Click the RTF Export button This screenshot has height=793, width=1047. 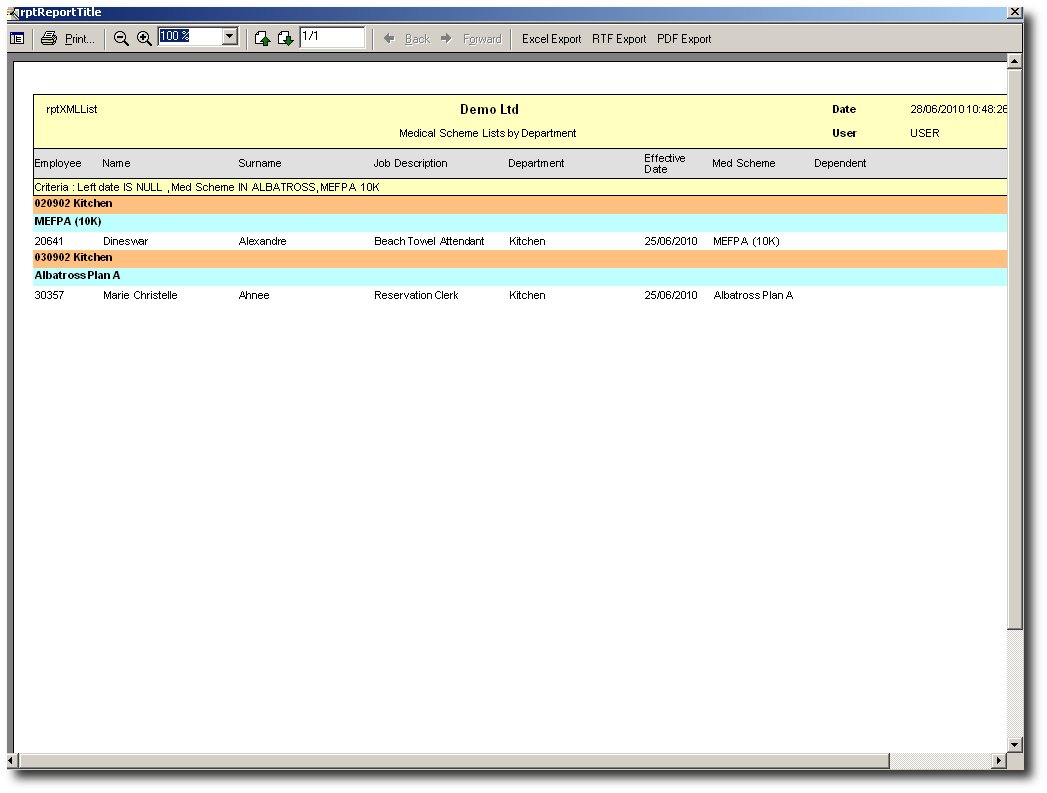point(619,39)
